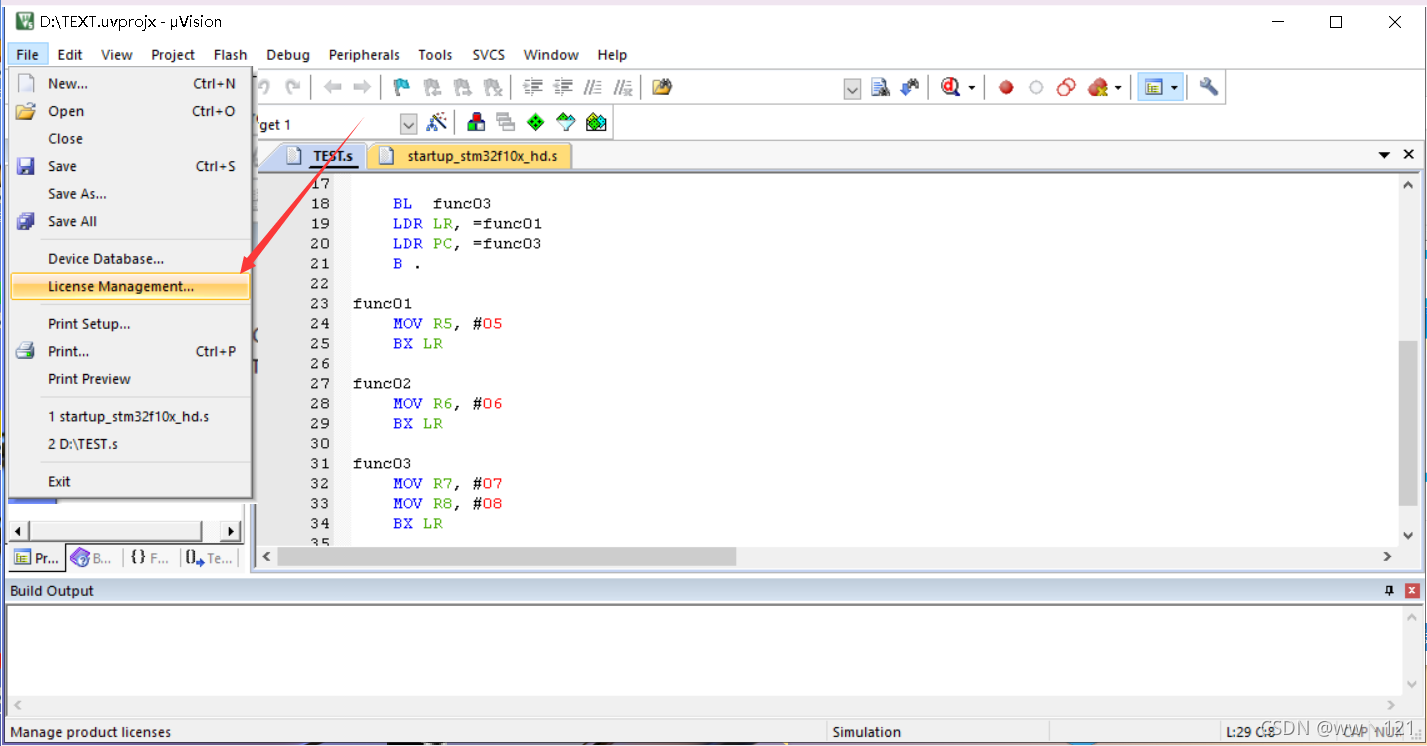Open Options for Target magic wand
The height and width of the screenshot is (746, 1427).
437,123
